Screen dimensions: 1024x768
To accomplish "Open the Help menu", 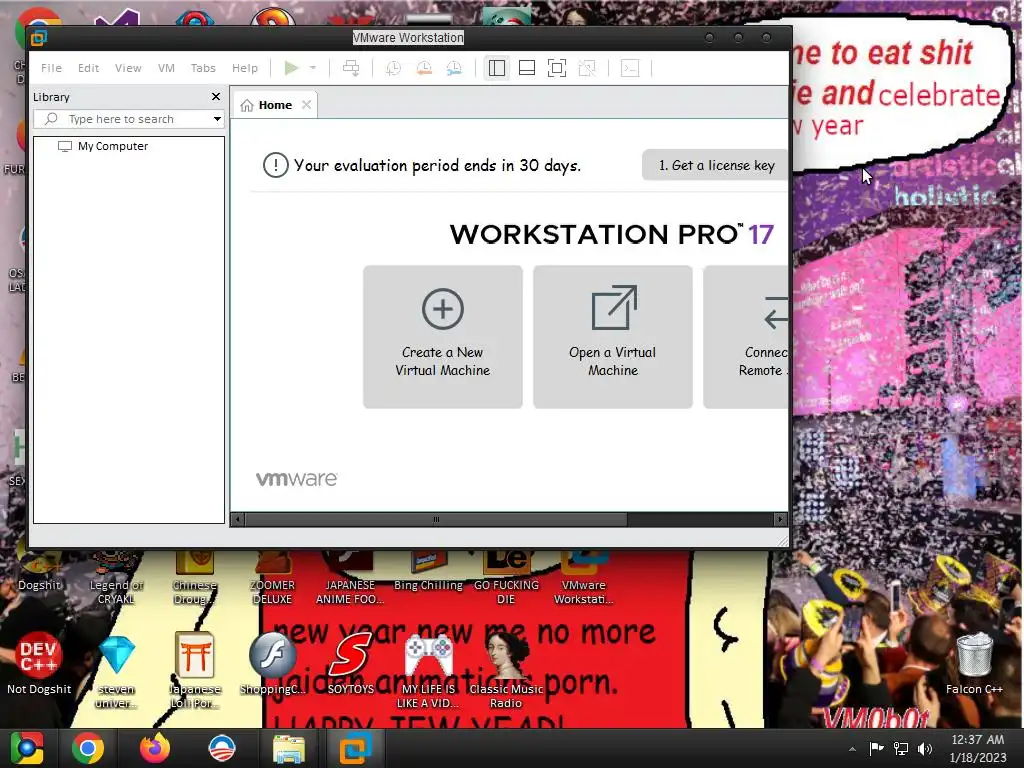I will [245, 68].
